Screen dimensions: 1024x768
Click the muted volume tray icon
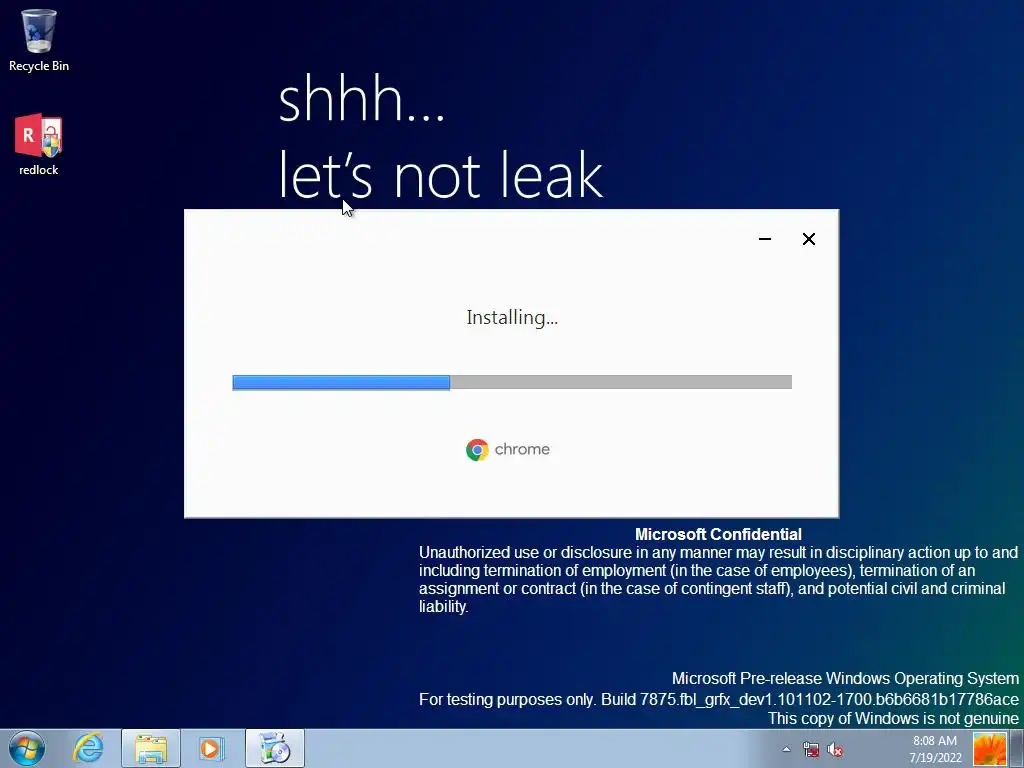tap(835, 750)
